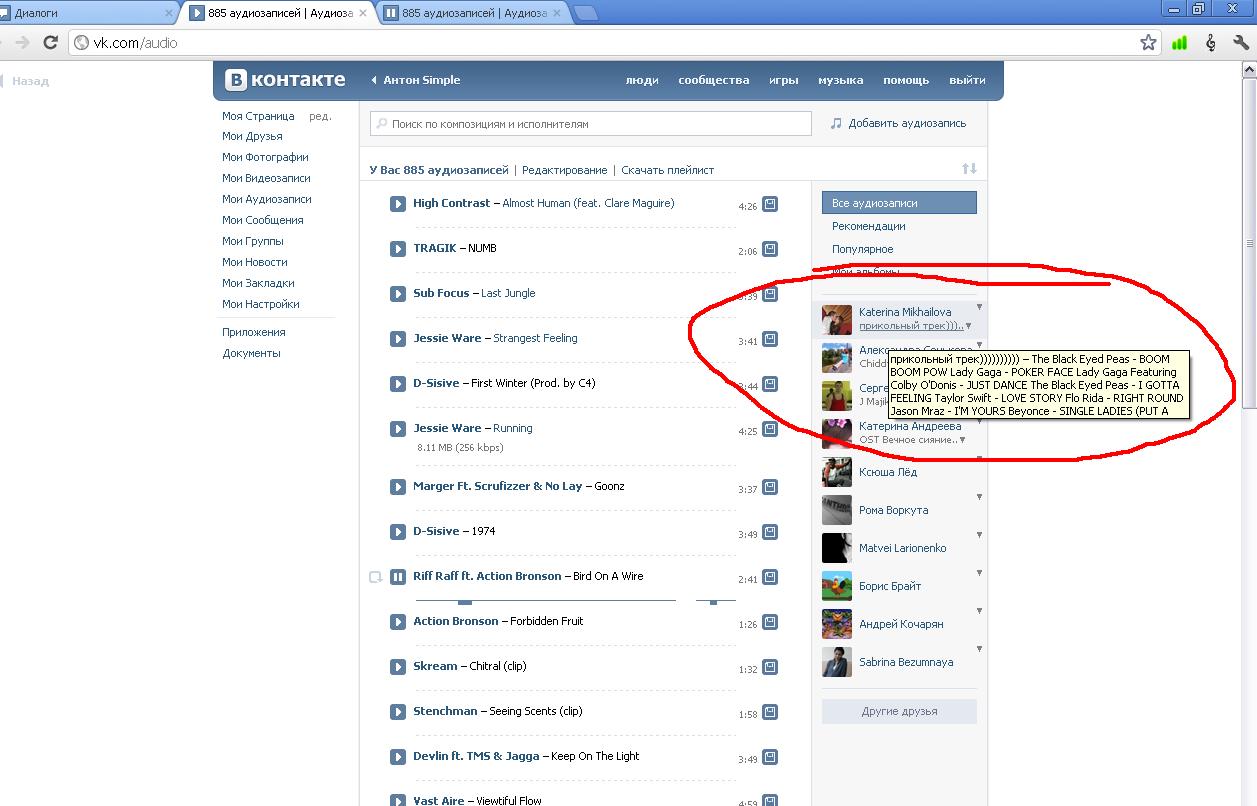Play Action Bronson Forbidden Fruit track

(x=398, y=622)
